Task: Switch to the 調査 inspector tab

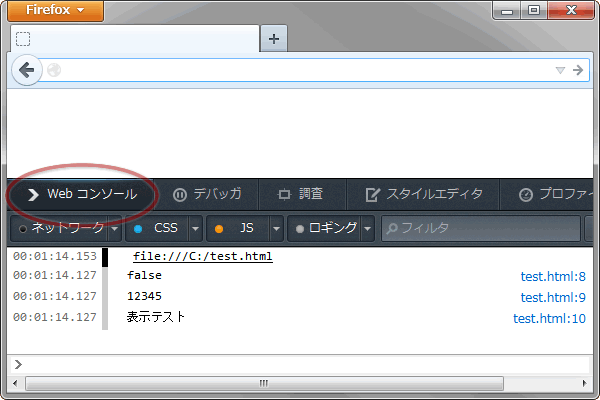Action: pos(301,194)
